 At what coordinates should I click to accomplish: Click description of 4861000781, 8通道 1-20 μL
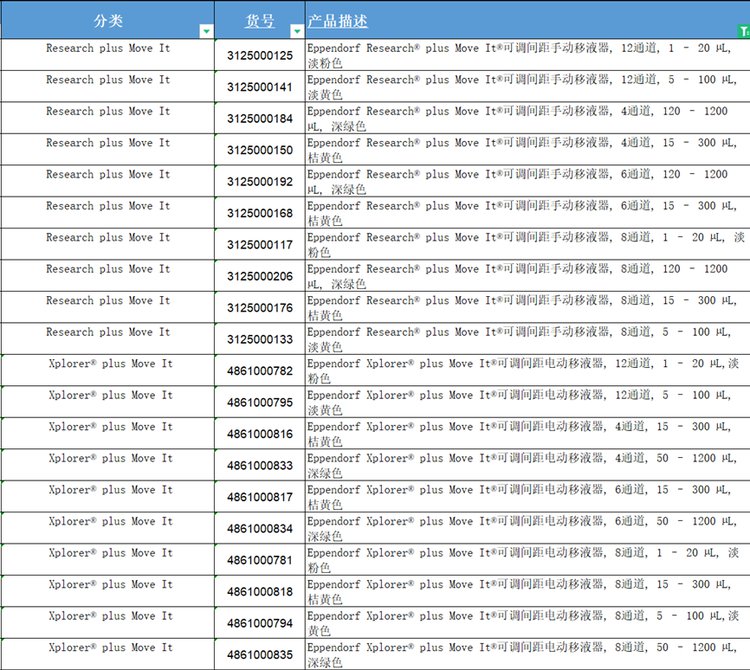coord(528,560)
